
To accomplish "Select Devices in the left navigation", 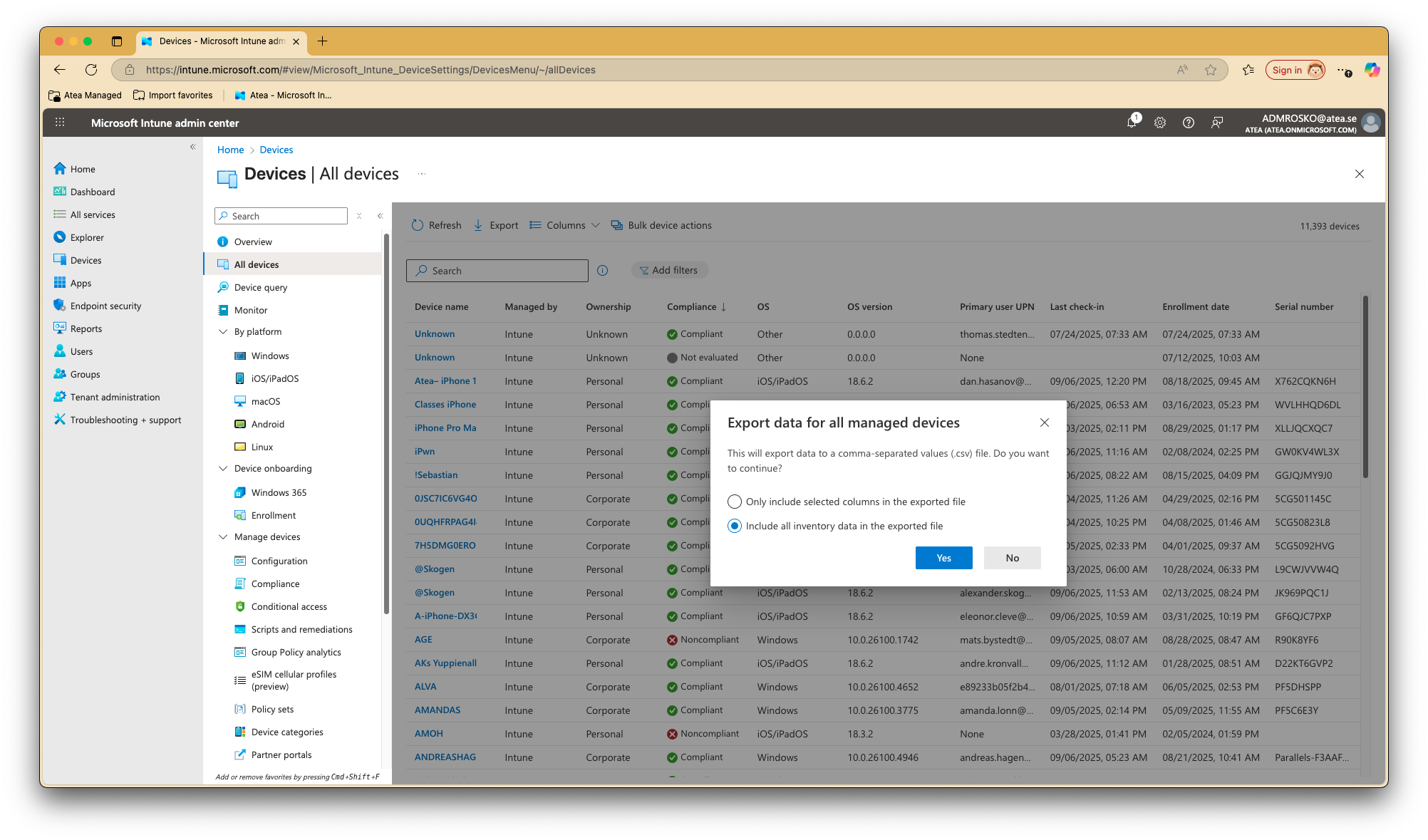I will [86, 259].
